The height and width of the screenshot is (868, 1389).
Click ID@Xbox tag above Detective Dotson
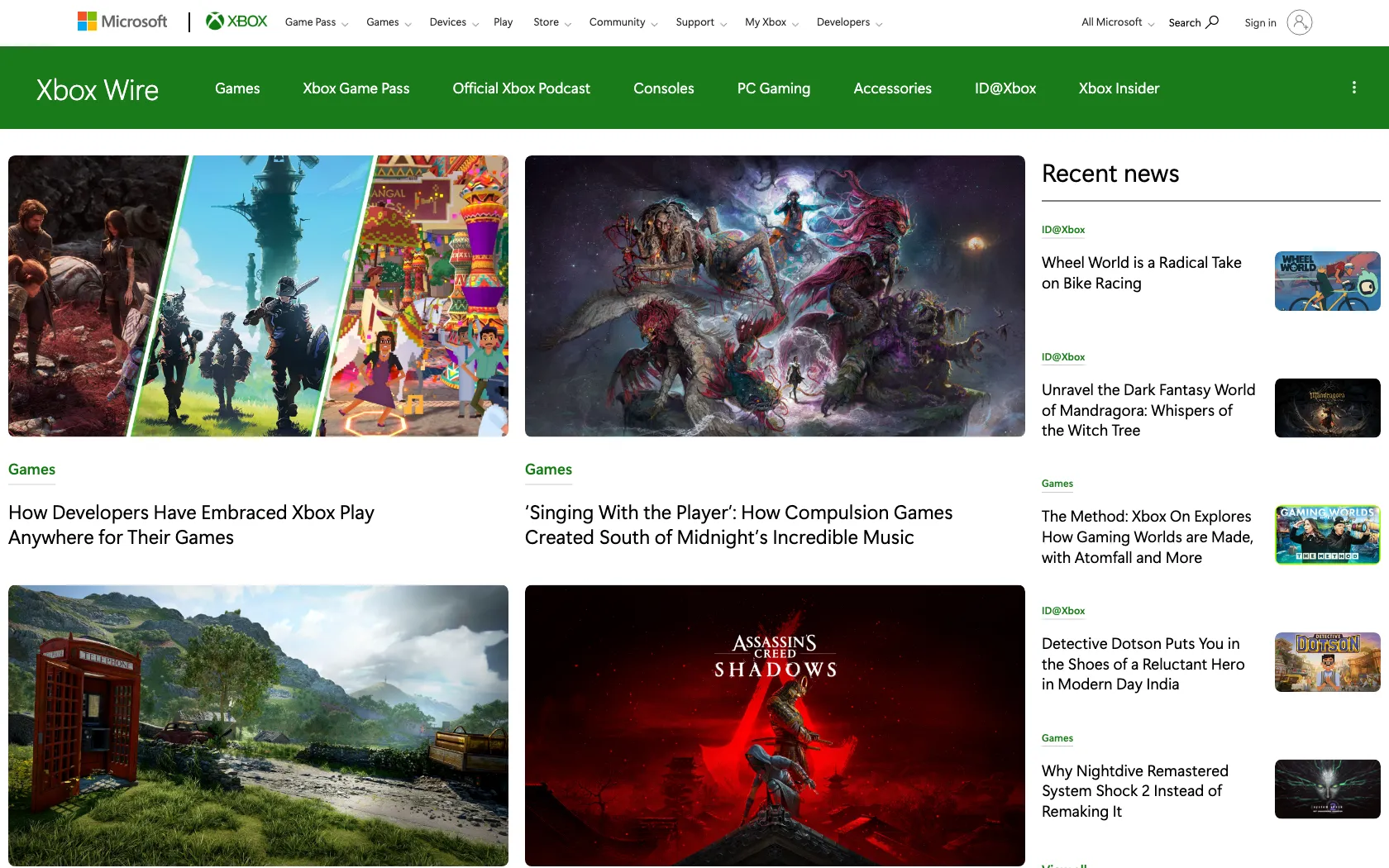(x=1063, y=611)
